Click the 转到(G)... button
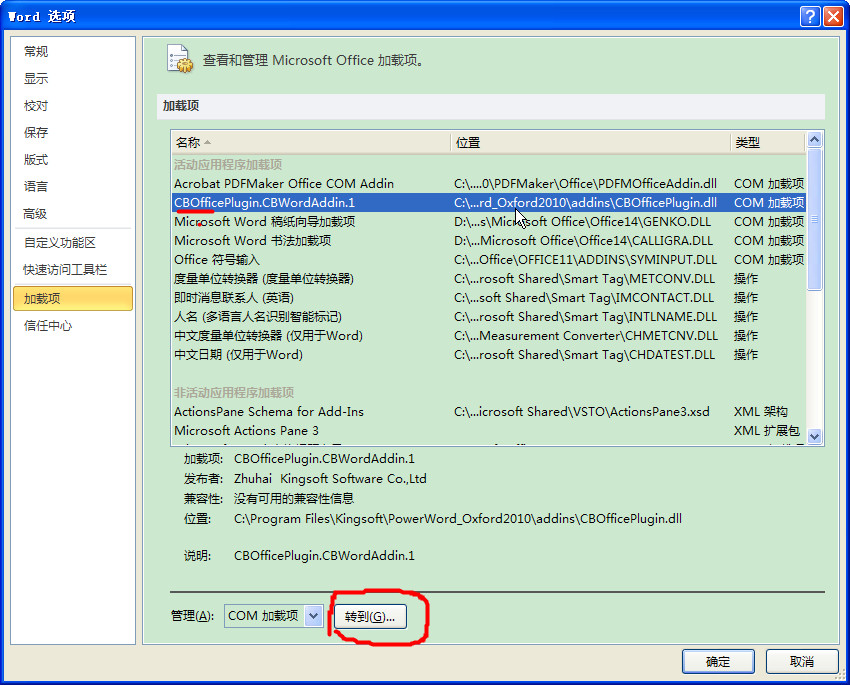The width and height of the screenshot is (850, 685). click(x=370, y=616)
